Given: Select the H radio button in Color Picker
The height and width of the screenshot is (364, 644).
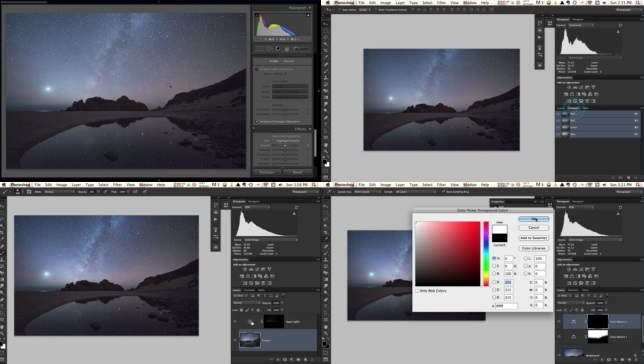Looking at the screenshot, I should [x=494, y=258].
